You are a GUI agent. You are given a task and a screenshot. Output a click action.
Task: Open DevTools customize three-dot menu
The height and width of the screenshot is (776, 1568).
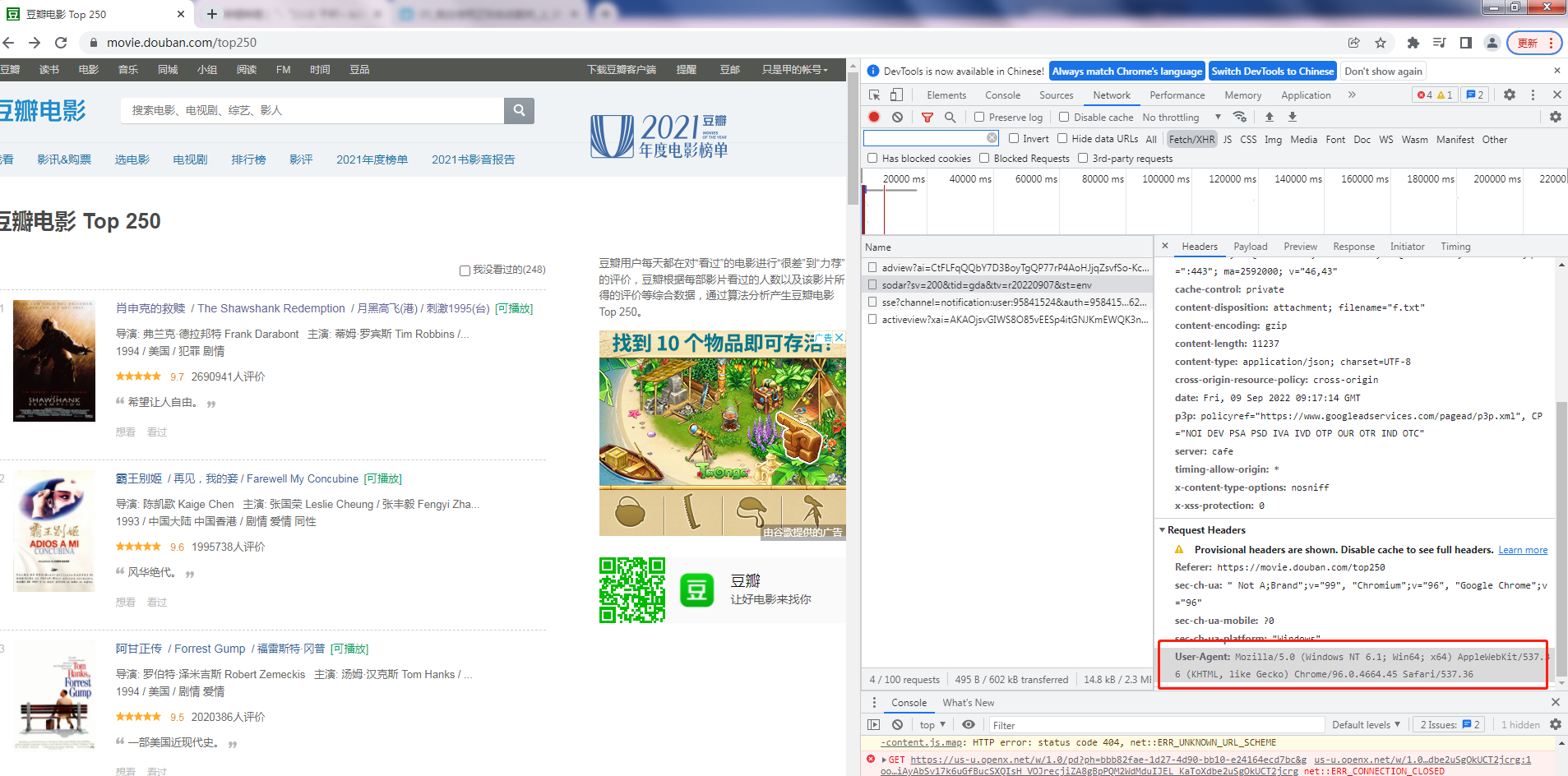[x=1533, y=95]
